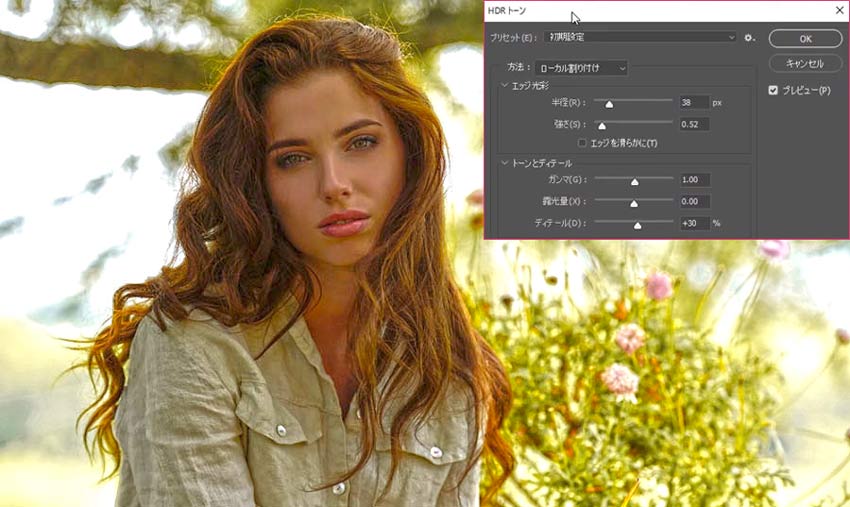
Task: Click the 半径 value field showing 38
Action: click(x=693, y=102)
